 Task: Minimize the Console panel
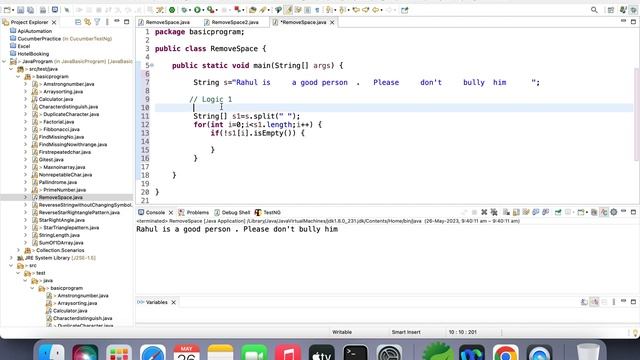[x=623, y=212]
